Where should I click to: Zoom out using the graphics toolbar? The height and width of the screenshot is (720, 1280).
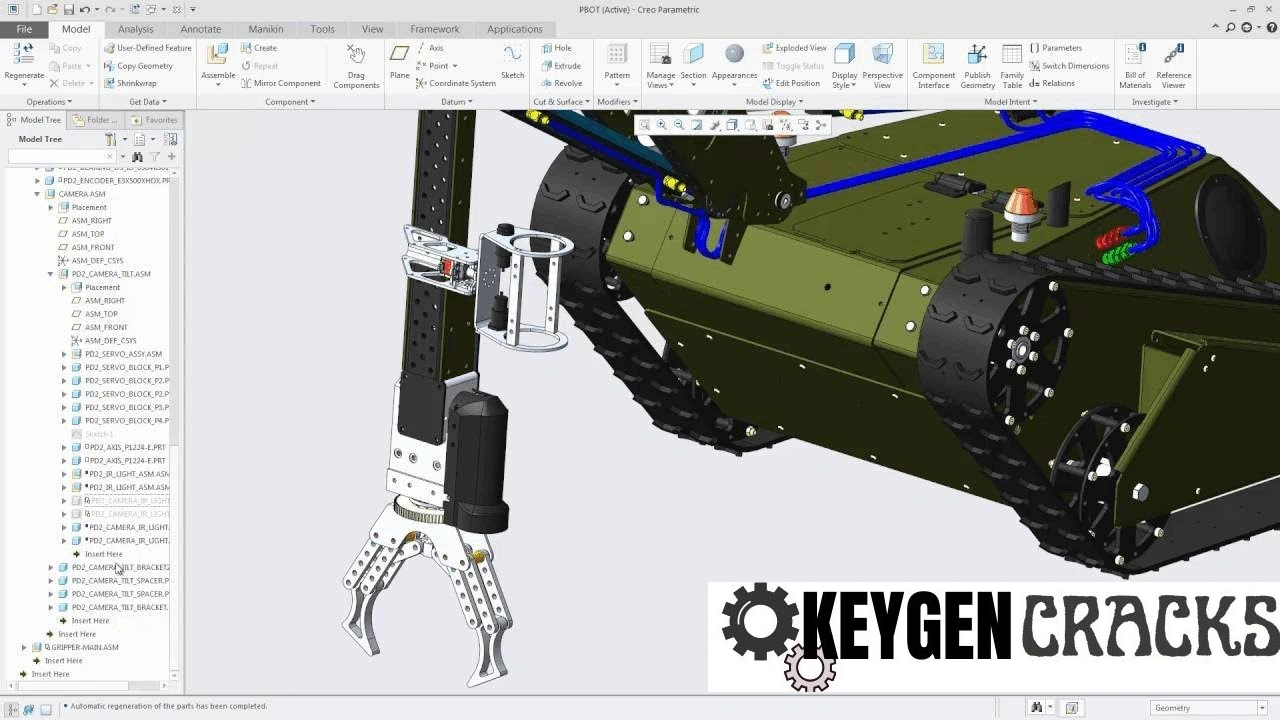[x=679, y=125]
